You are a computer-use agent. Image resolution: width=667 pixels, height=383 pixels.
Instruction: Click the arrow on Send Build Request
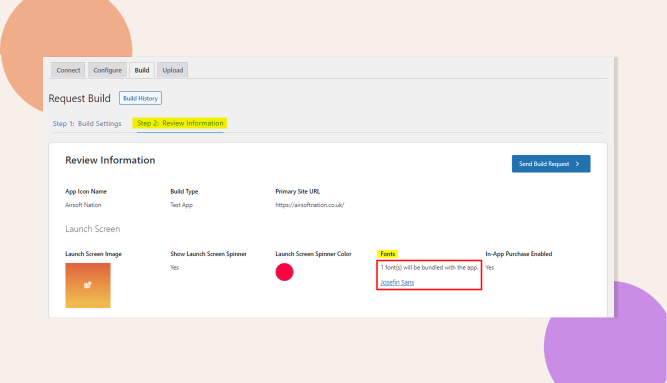click(x=578, y=164)
